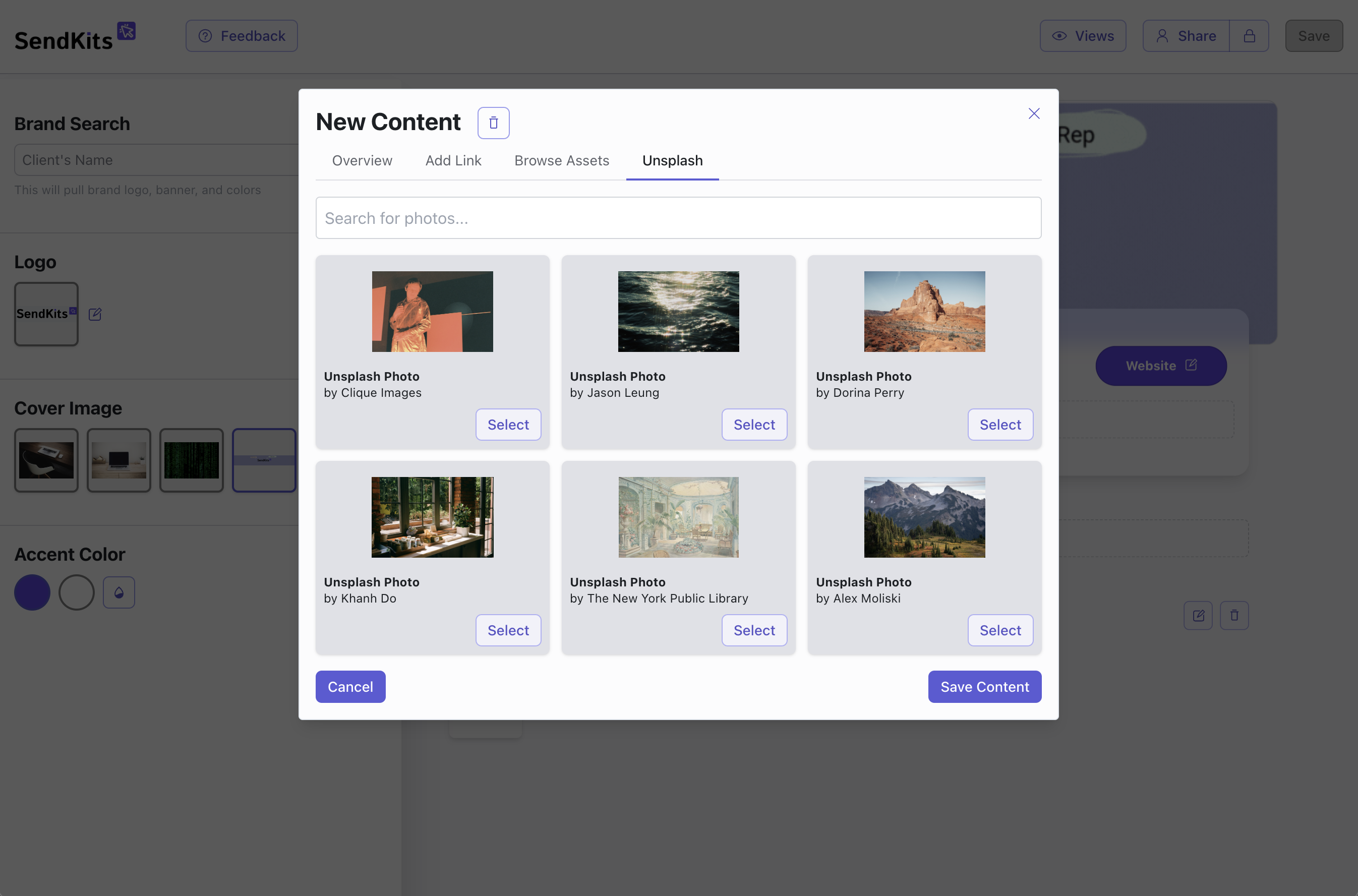Select the photo by Clique Images
The width and height of the screenshot is (1358, 896).
point(508,425)
